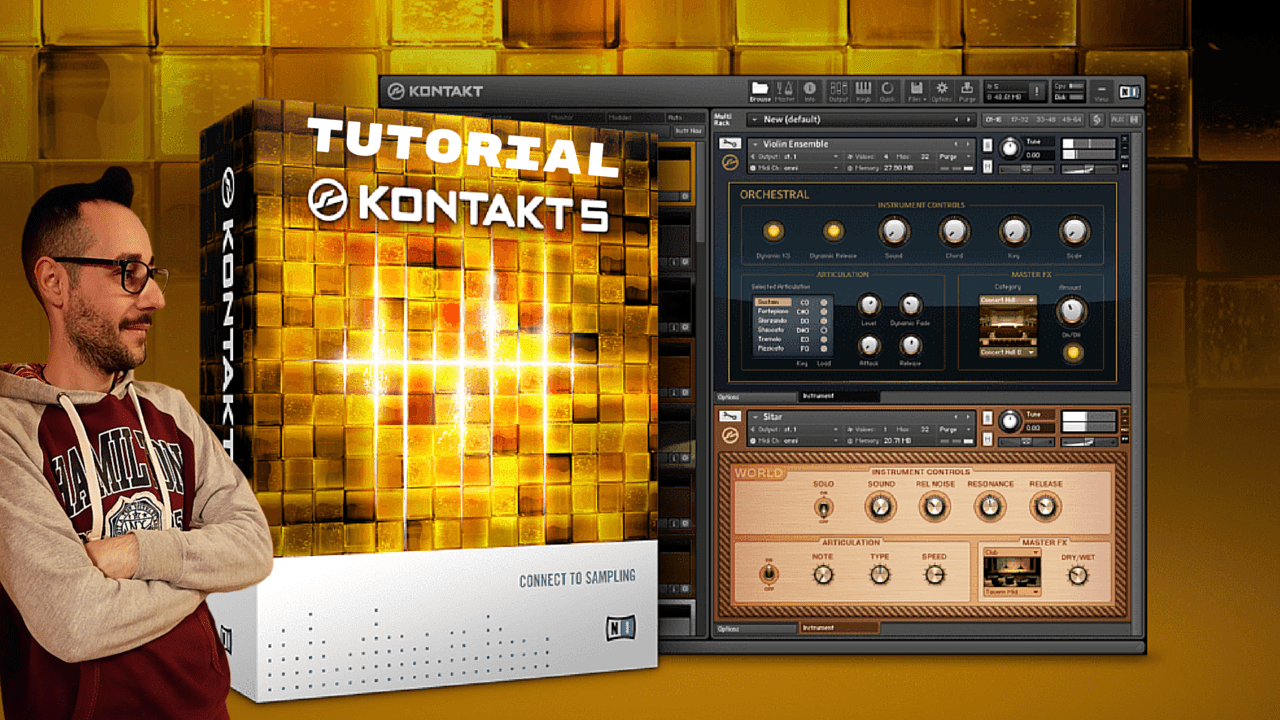Image resolution: width=1280 pixels, height=720 pixels.
Task: Click the Info icon in the header
Action: coord(810,89)
